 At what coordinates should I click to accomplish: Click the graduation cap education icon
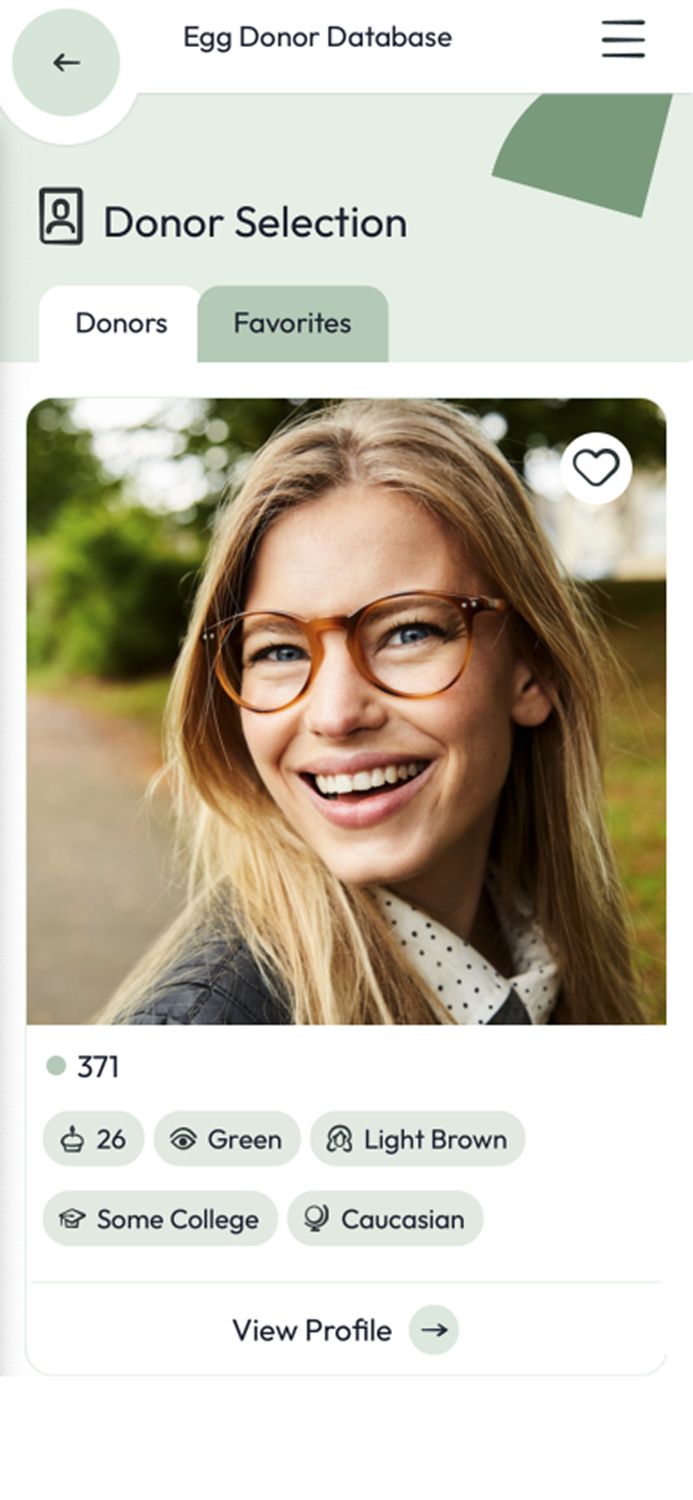coord(72,1219)
